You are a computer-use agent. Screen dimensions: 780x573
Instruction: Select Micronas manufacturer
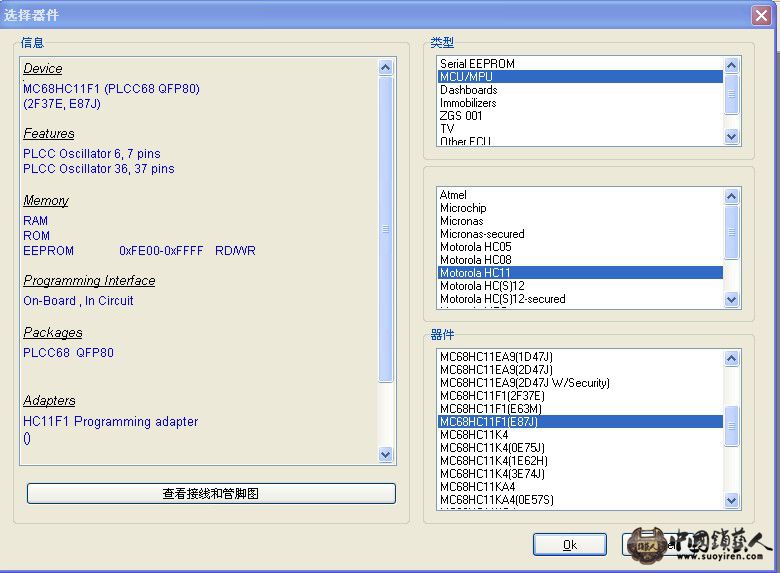pos(580,220)
